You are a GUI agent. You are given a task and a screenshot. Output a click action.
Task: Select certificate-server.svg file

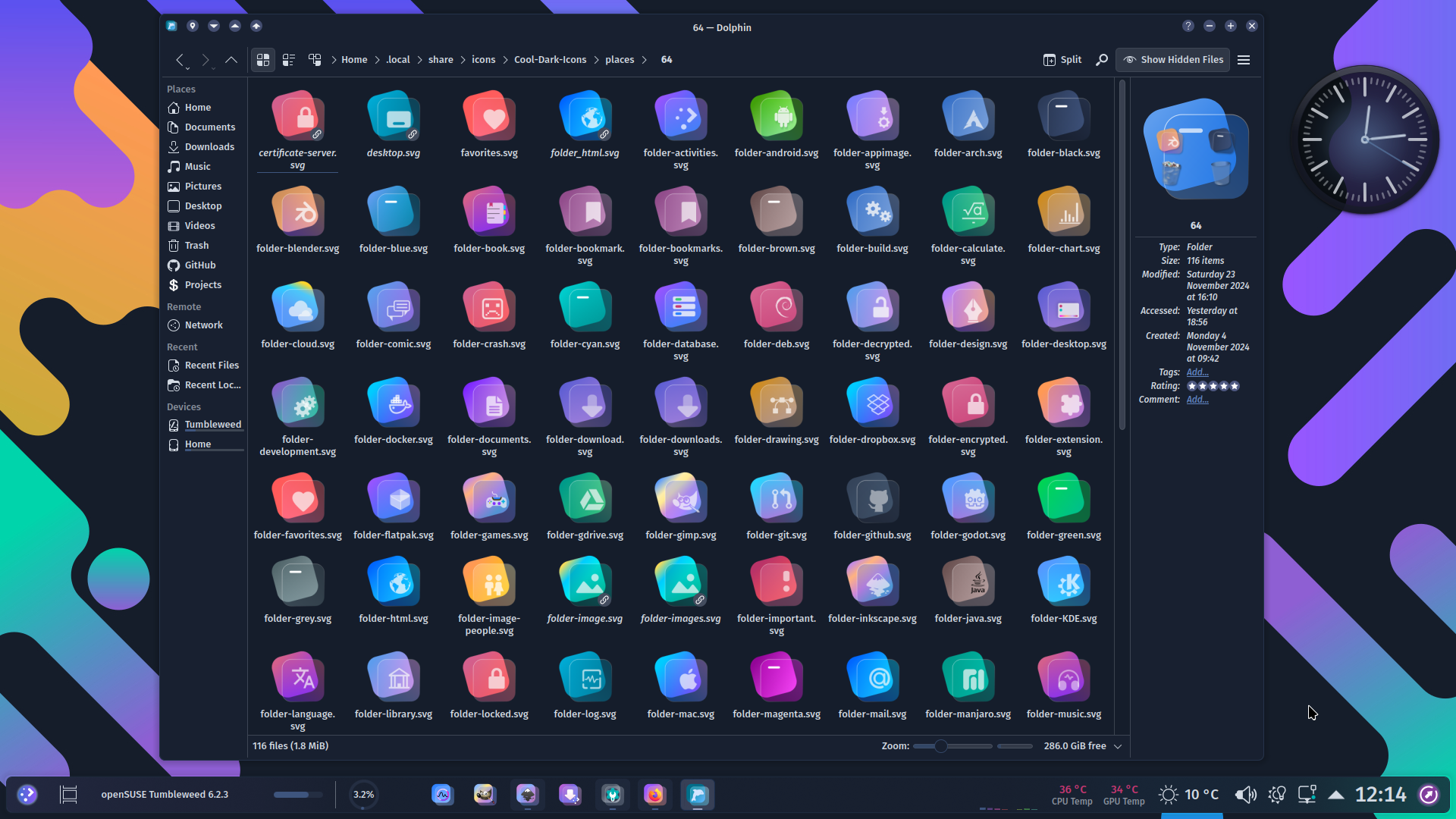[298, 130]
